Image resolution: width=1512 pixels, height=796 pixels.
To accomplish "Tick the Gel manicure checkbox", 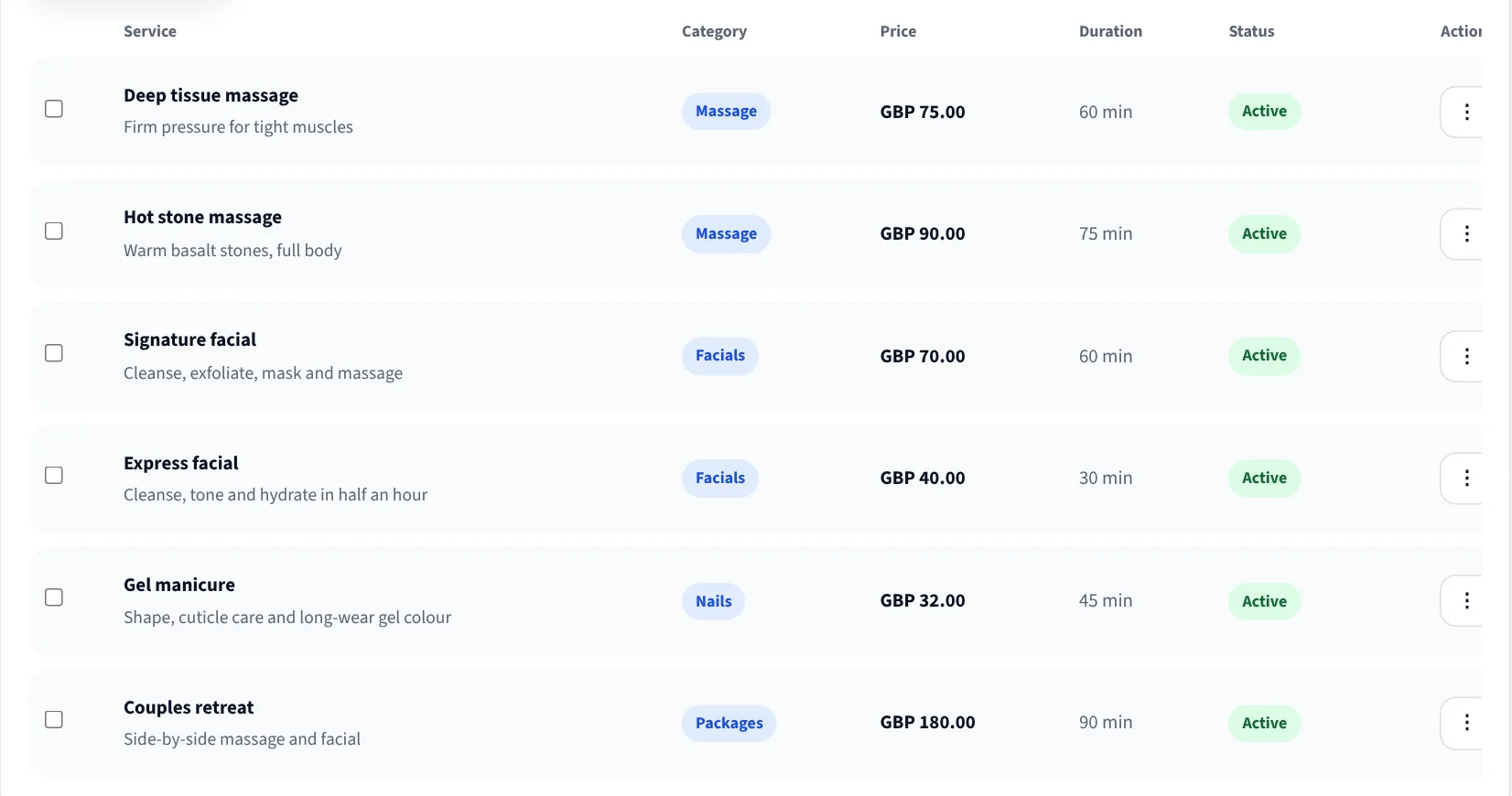I will [x=54, y=597].
